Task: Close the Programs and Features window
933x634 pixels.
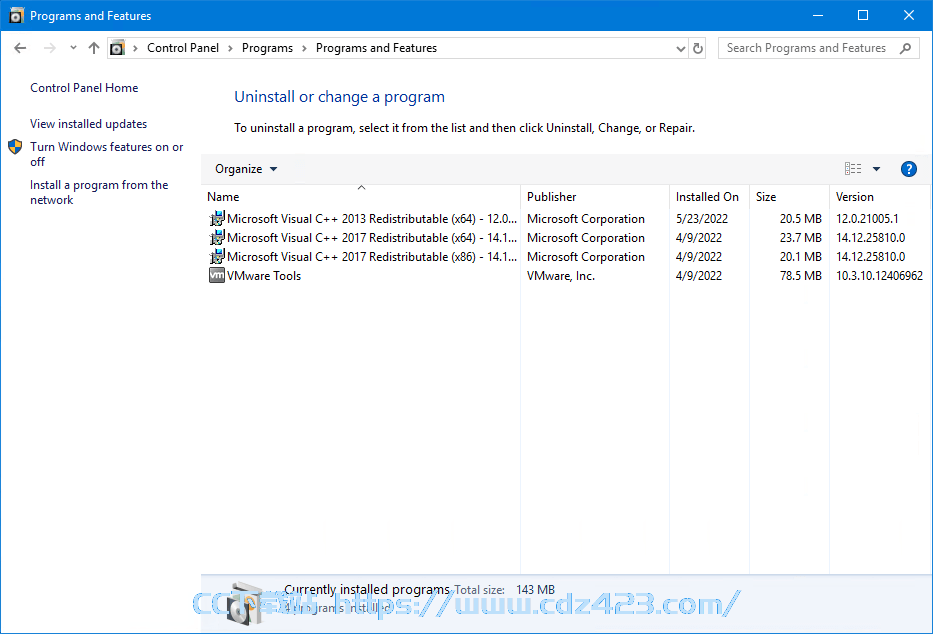Action: click(909, 15)
